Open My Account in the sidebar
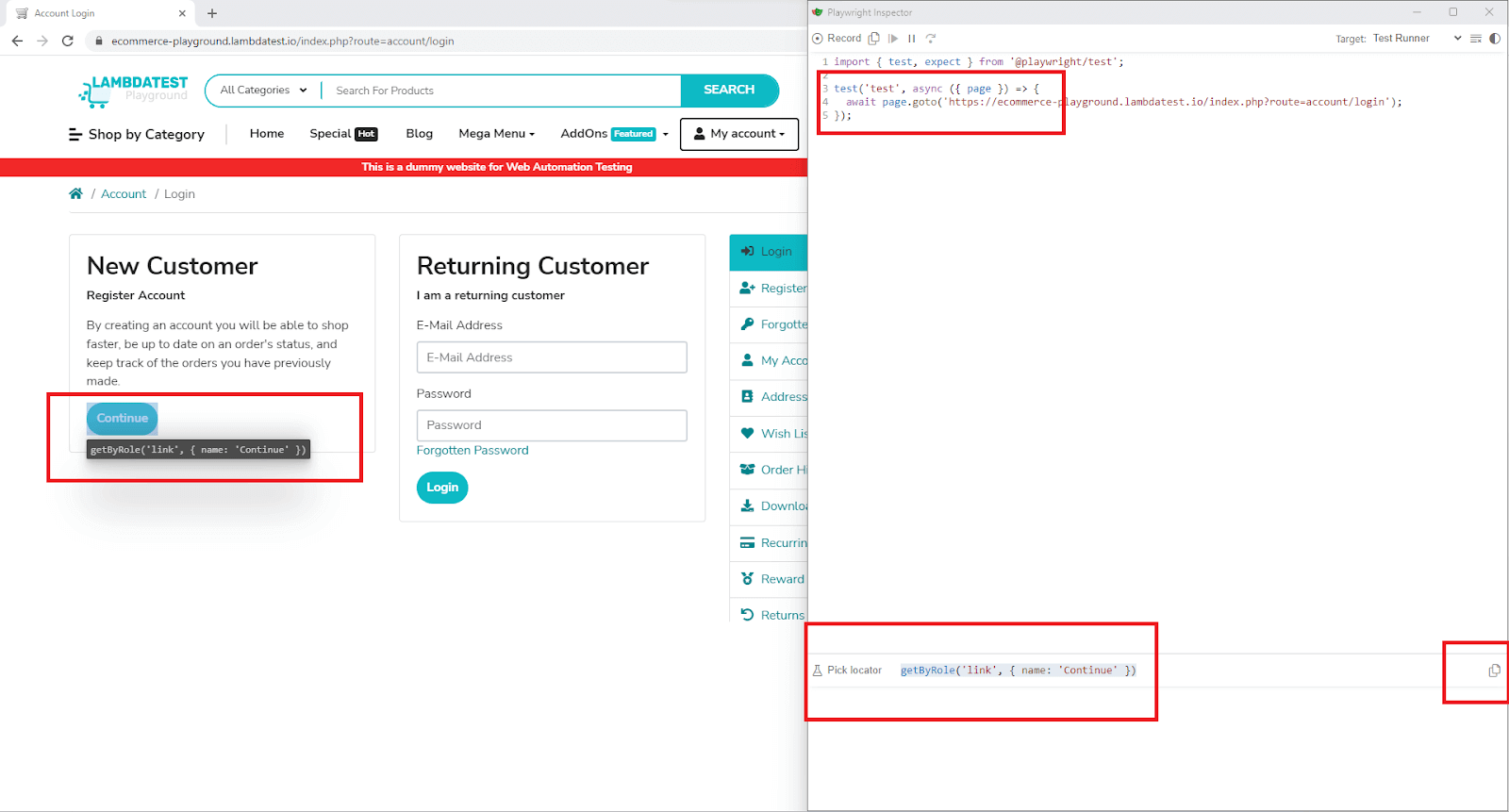1509x812 pixels. pos(769,361)
